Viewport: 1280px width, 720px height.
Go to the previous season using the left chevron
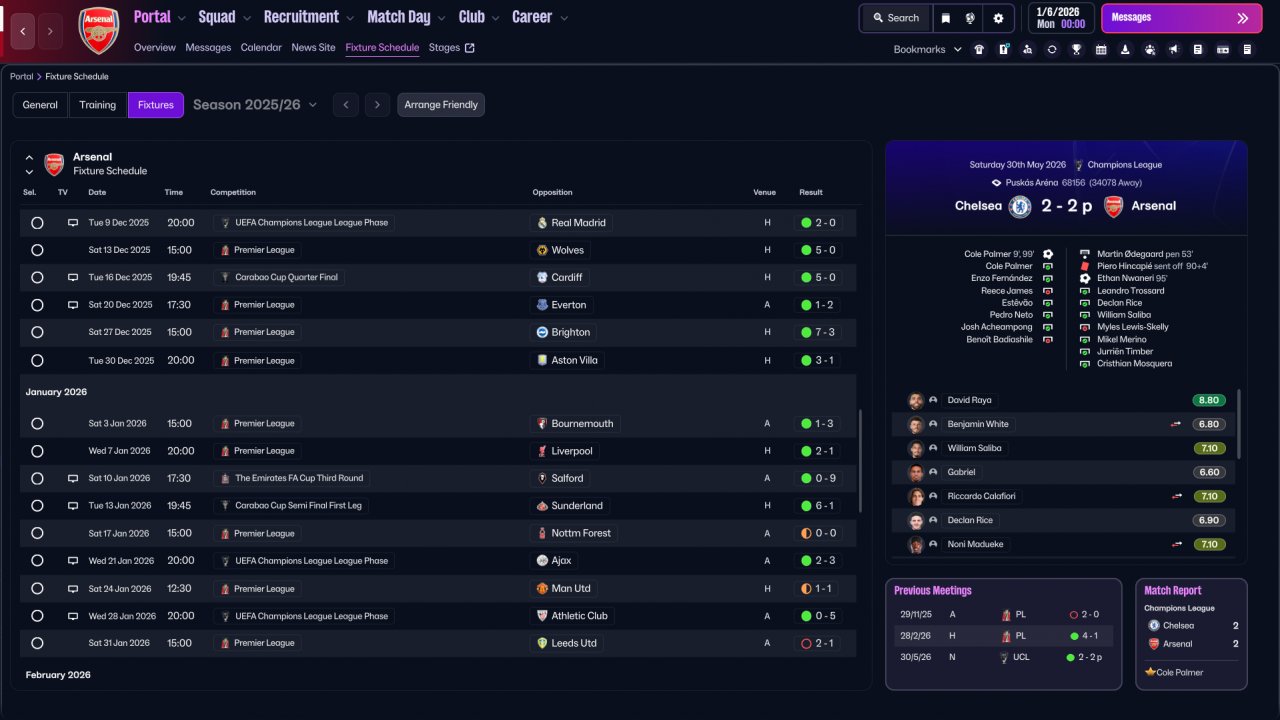tap(345, 105)
